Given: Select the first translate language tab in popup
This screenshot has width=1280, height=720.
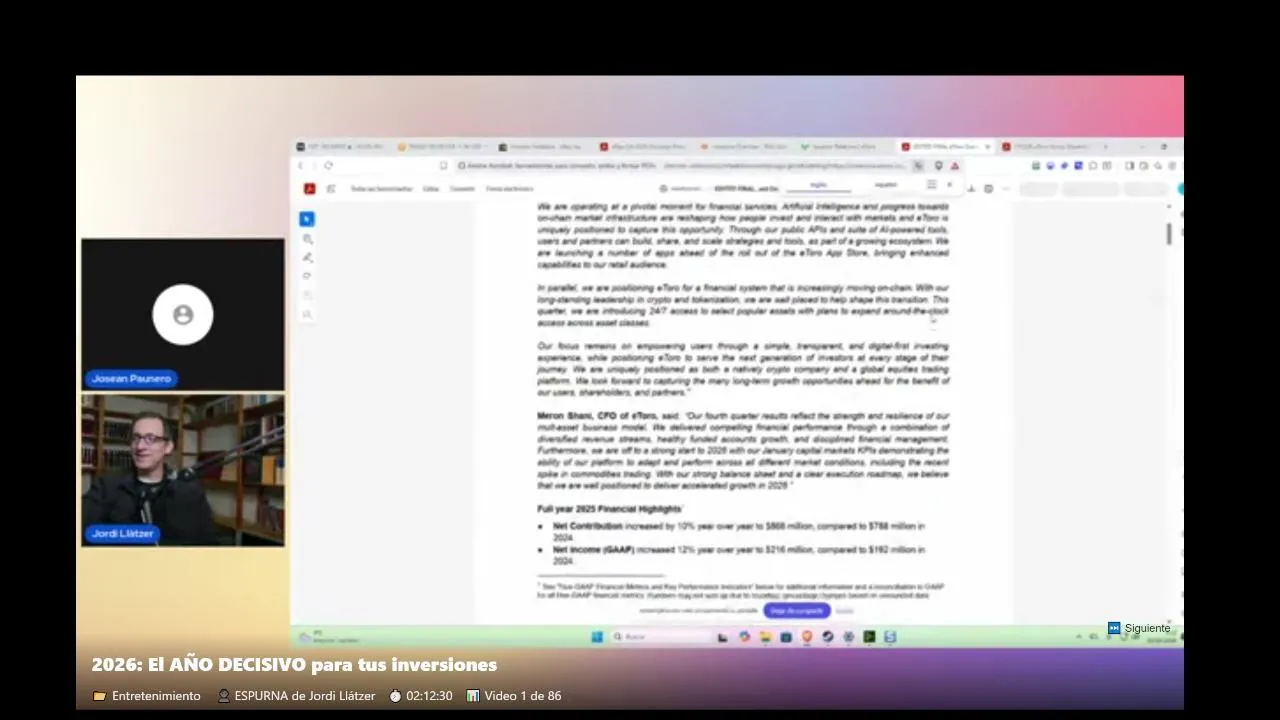Looking at the screenshot, I should click(818, 185).
